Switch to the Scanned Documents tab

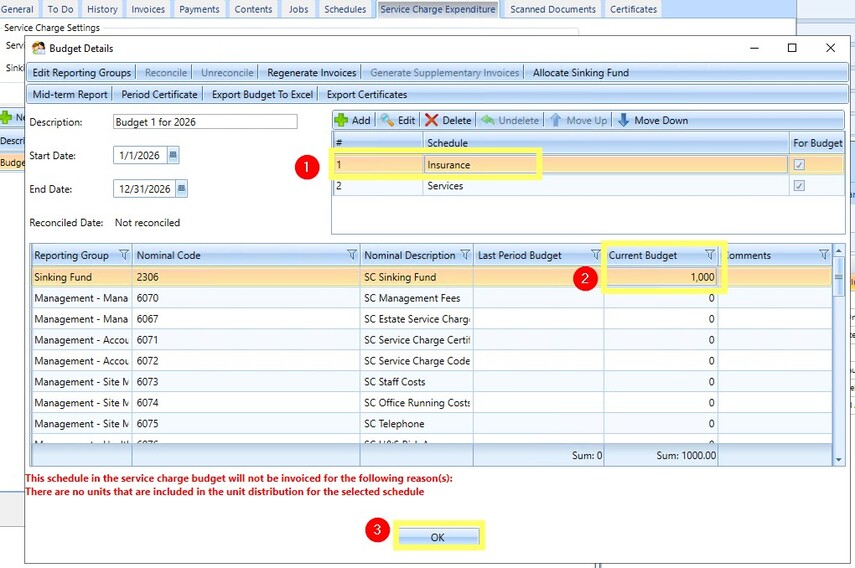(553, 9)
